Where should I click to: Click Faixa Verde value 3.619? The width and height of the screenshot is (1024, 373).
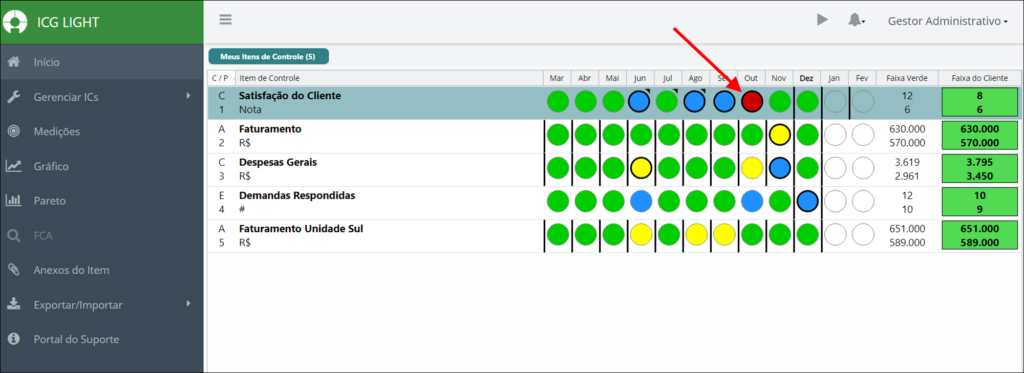[x=907, y=162]
